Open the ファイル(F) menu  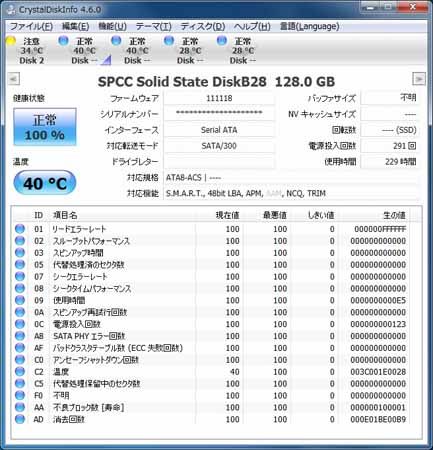[31, 26]
